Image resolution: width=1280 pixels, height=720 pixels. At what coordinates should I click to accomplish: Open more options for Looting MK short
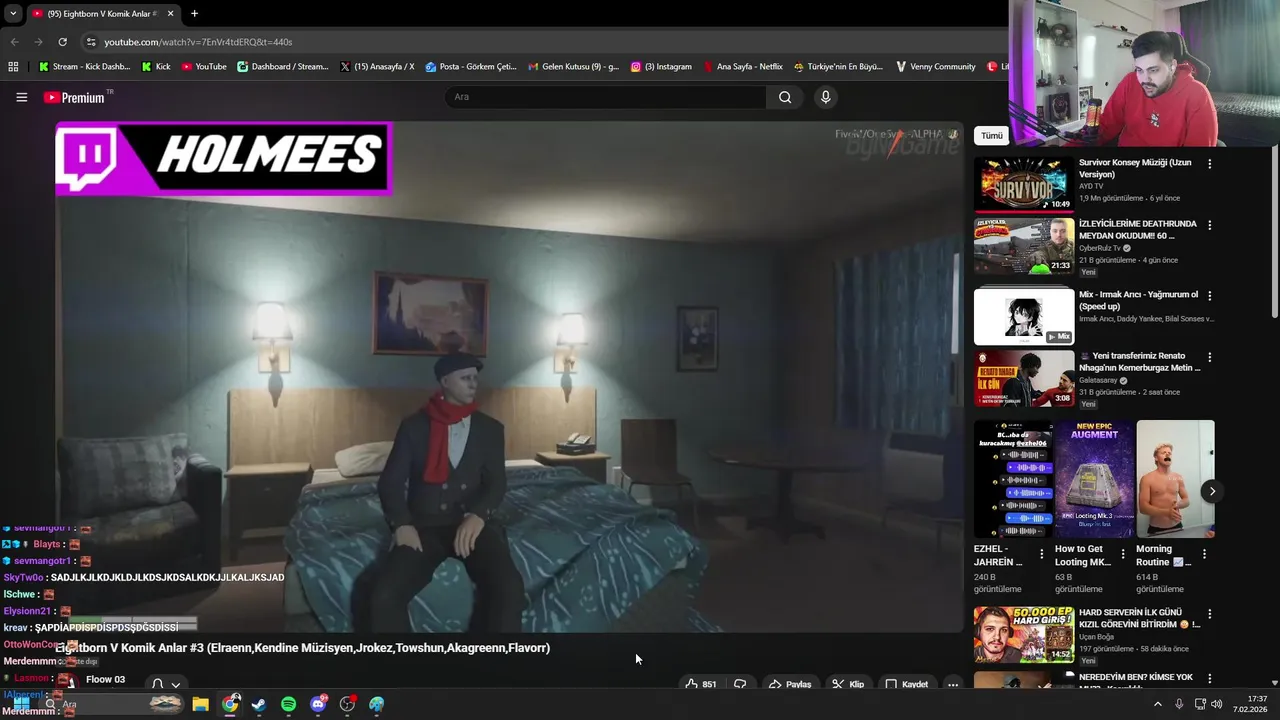(1122, 554)
